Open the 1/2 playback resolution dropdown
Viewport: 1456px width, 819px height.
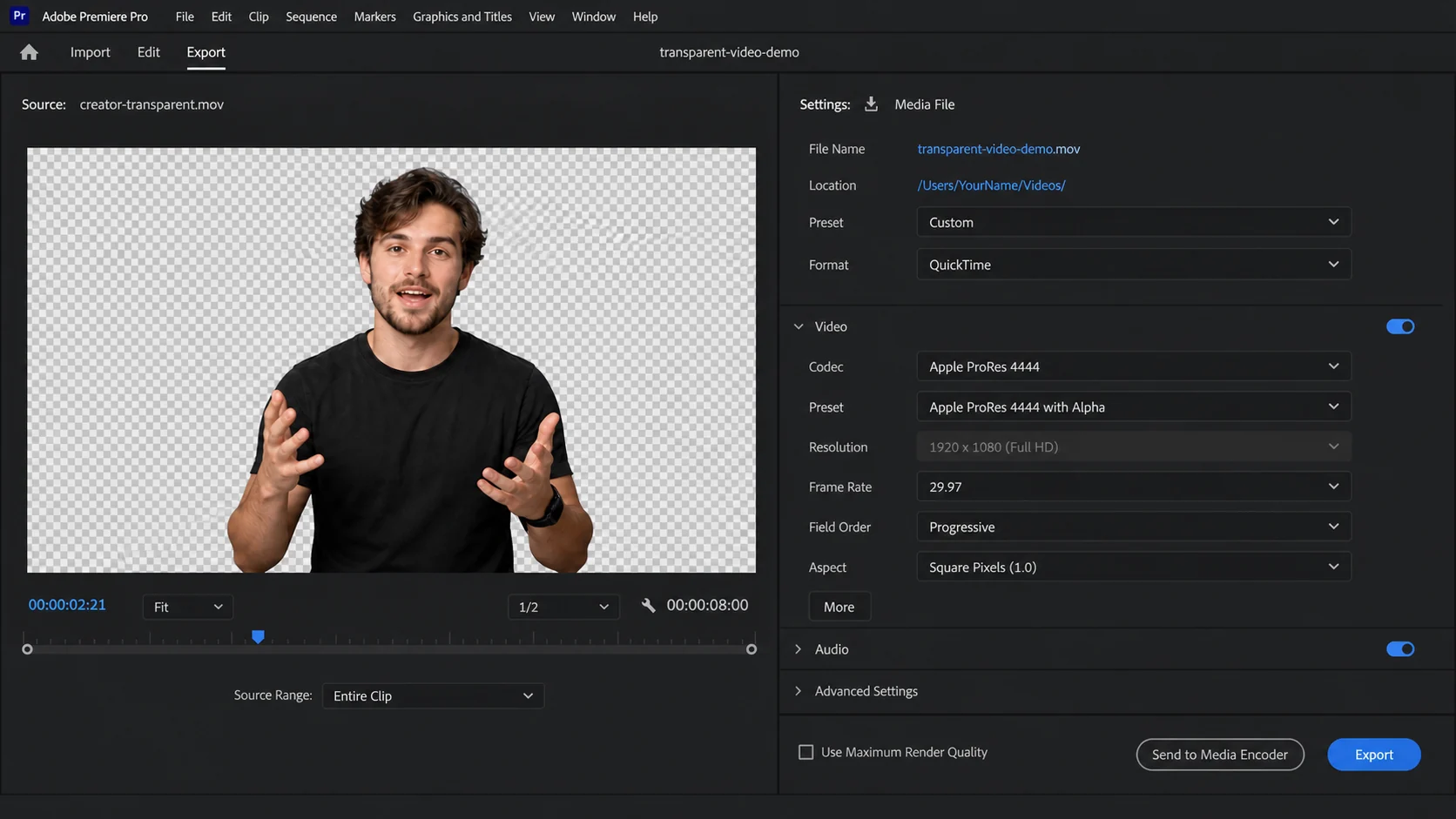[563, 607]
